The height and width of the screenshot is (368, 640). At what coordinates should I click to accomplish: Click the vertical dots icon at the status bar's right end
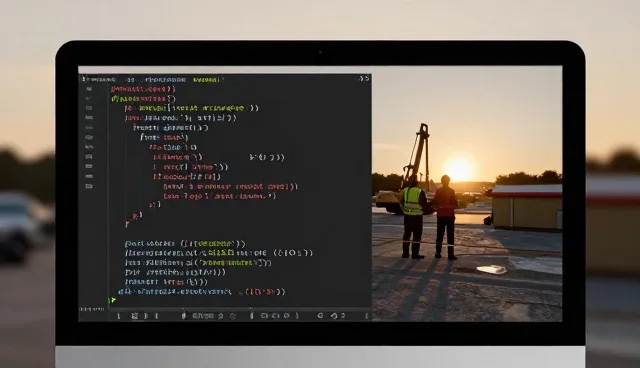[x=366, y=316]
